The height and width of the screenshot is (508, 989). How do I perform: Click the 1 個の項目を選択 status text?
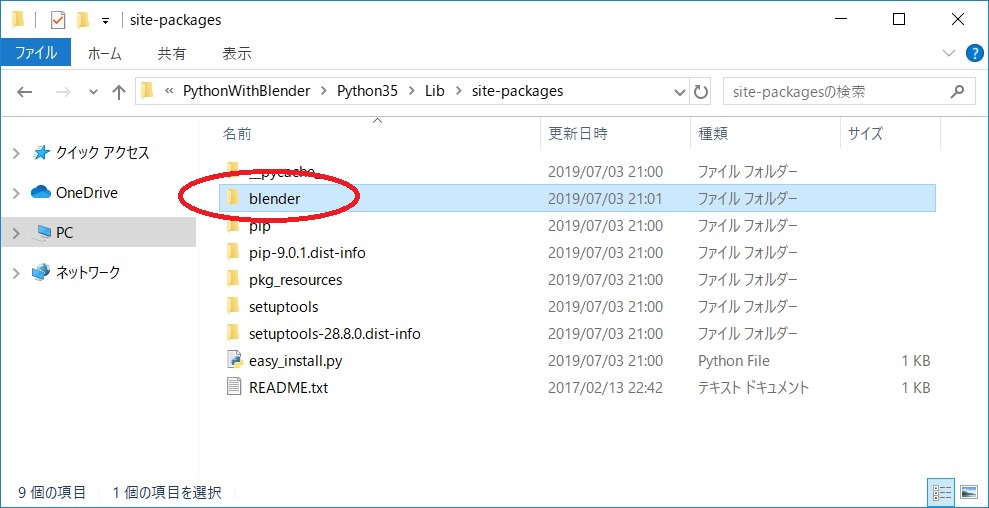pyautogui.click(x=167, y=493)
